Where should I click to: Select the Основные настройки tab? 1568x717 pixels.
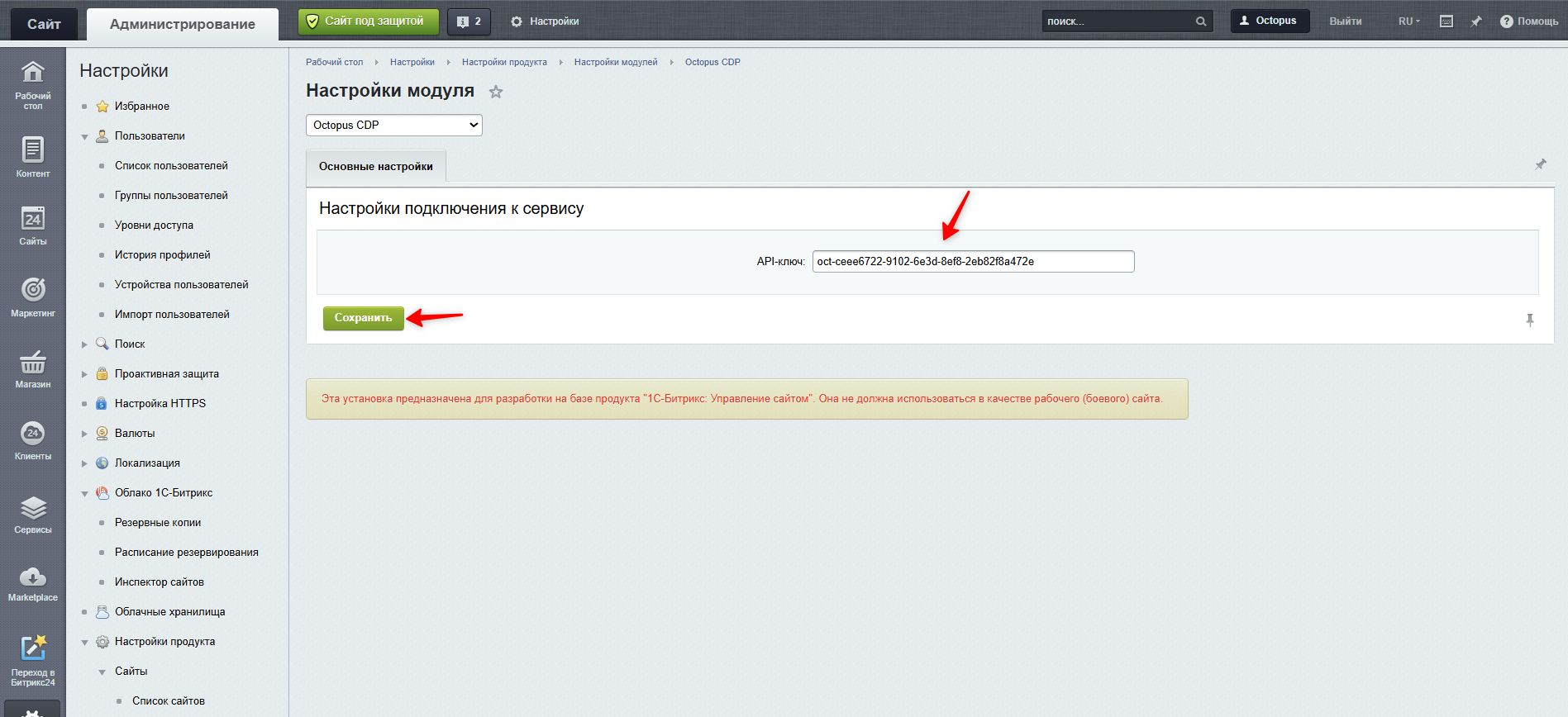click(376, 166)
